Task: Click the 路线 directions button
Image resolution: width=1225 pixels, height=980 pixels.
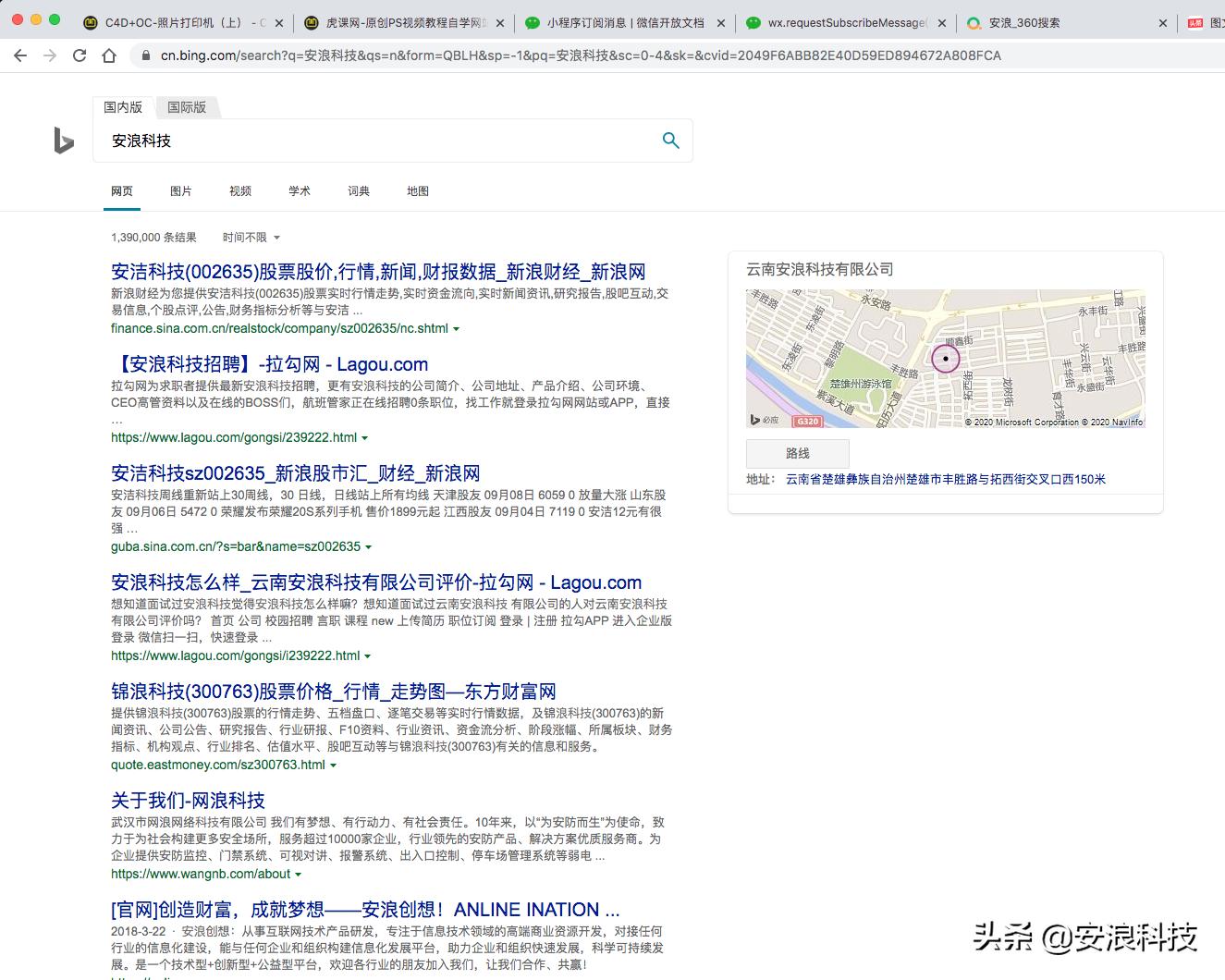Action: coord(797,453)
